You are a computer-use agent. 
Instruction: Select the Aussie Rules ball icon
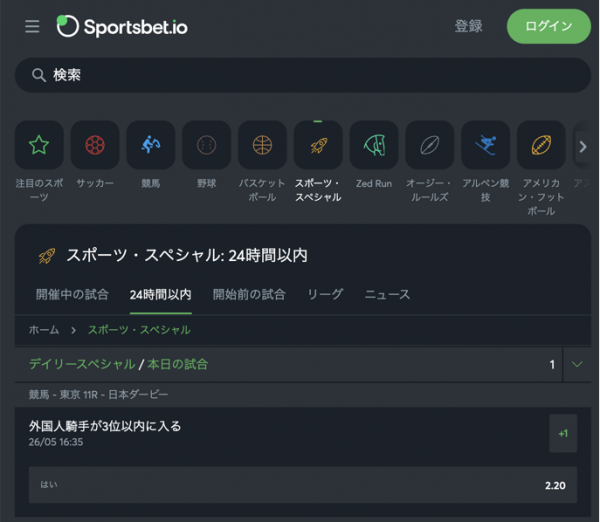[x=430, y=145]
